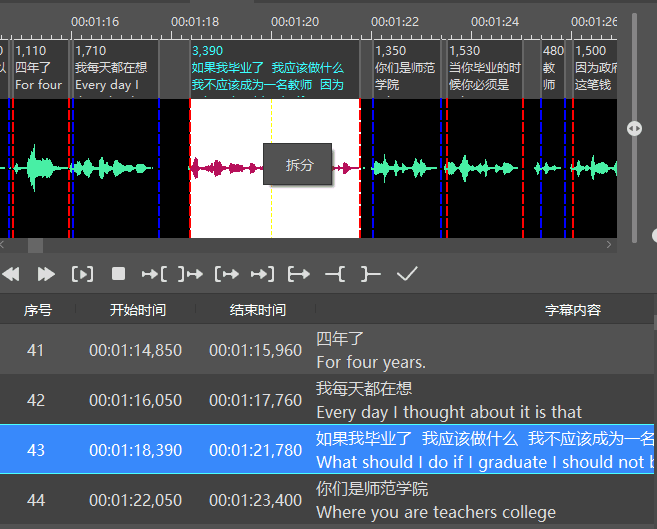Click ruler mark 00:01:22
The height and width of the screenshot is (529, 657).
(395, 22)
